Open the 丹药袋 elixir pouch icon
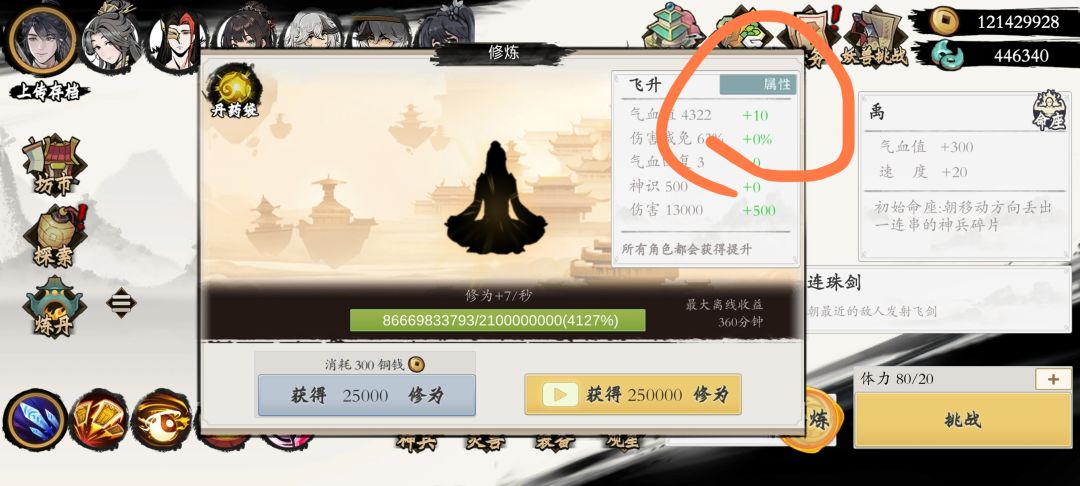Viewport: 1080px width, 486px height. point(234,92)
